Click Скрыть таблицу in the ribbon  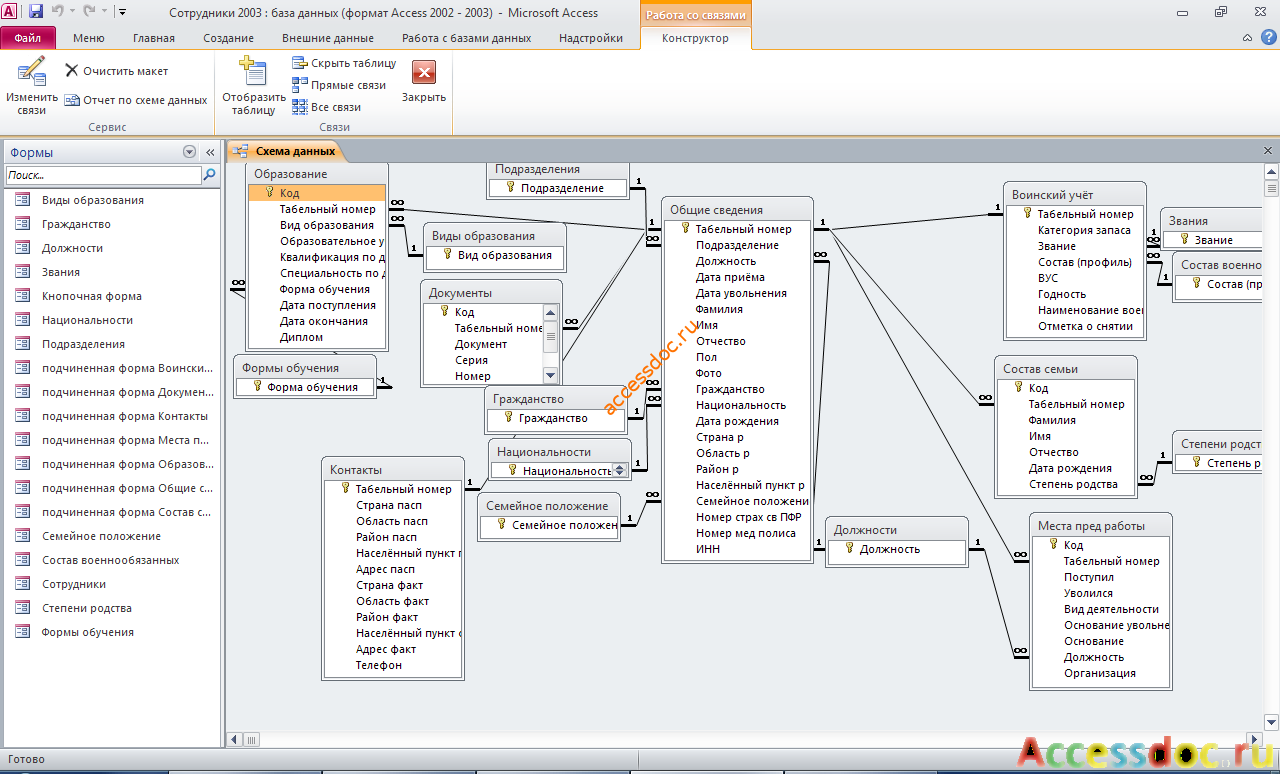click(344, 63)
